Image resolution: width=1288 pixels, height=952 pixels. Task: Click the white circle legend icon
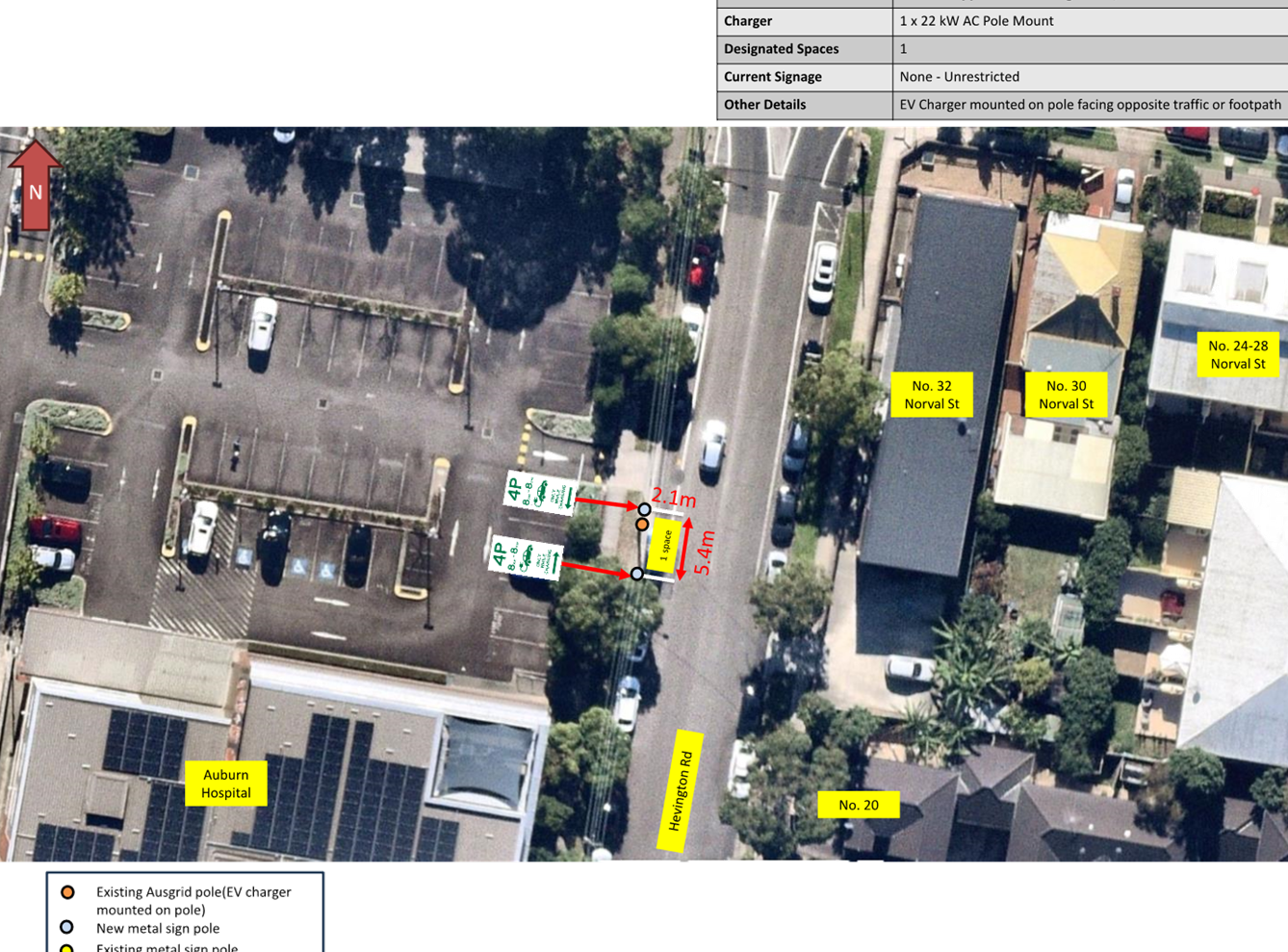[66, 927]
